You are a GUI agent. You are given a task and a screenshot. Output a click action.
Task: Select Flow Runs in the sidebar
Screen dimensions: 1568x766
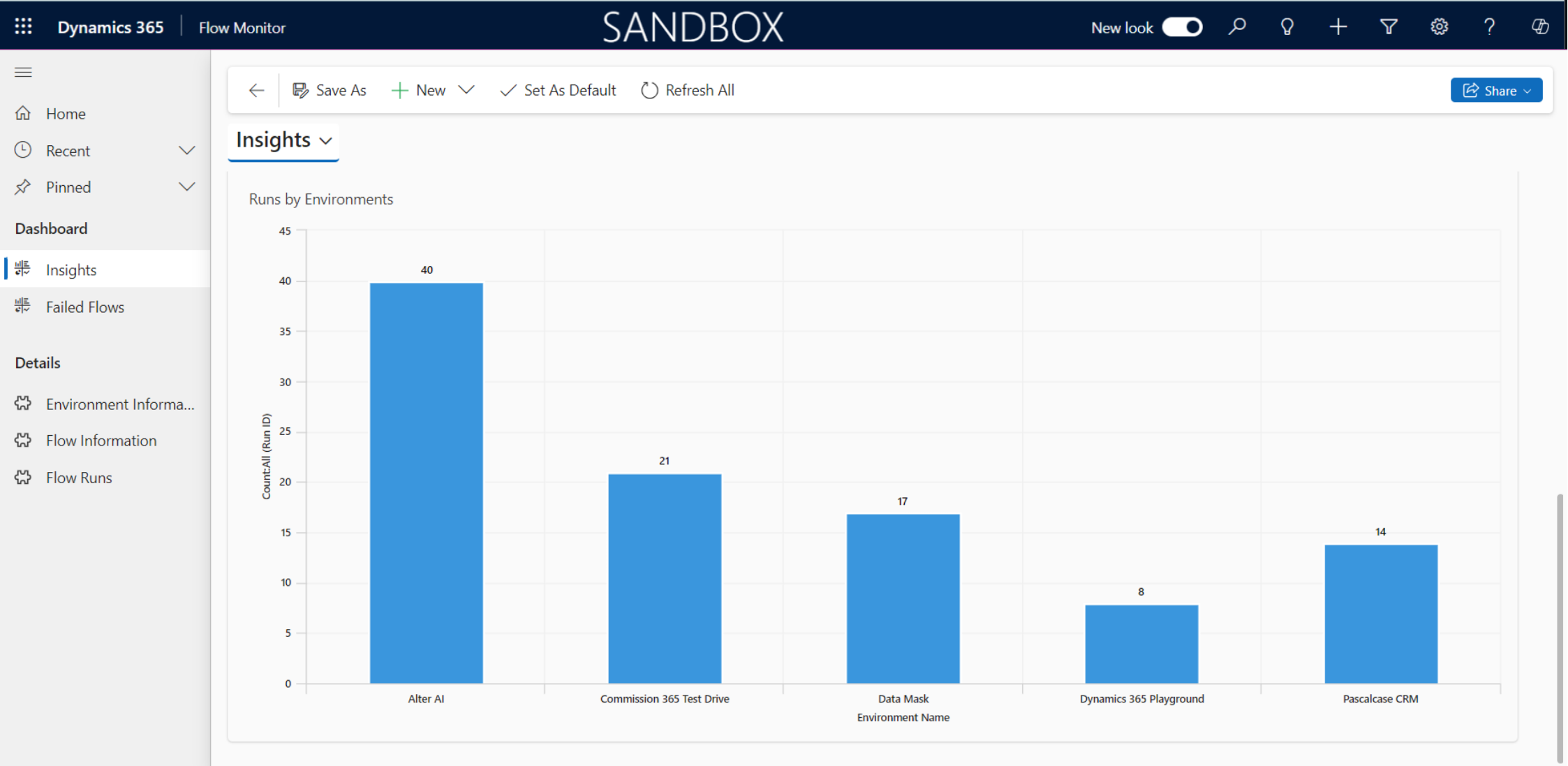click(x=79, y=478)
